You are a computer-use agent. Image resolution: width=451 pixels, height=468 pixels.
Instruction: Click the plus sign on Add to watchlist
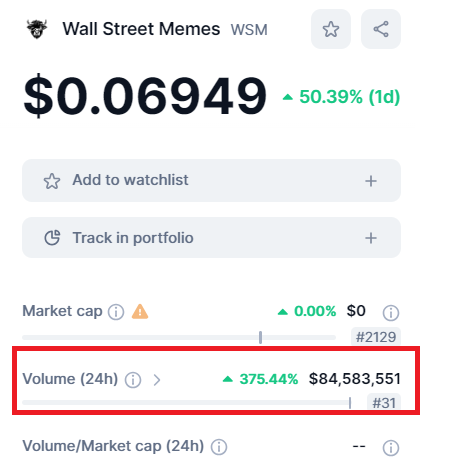371,181
